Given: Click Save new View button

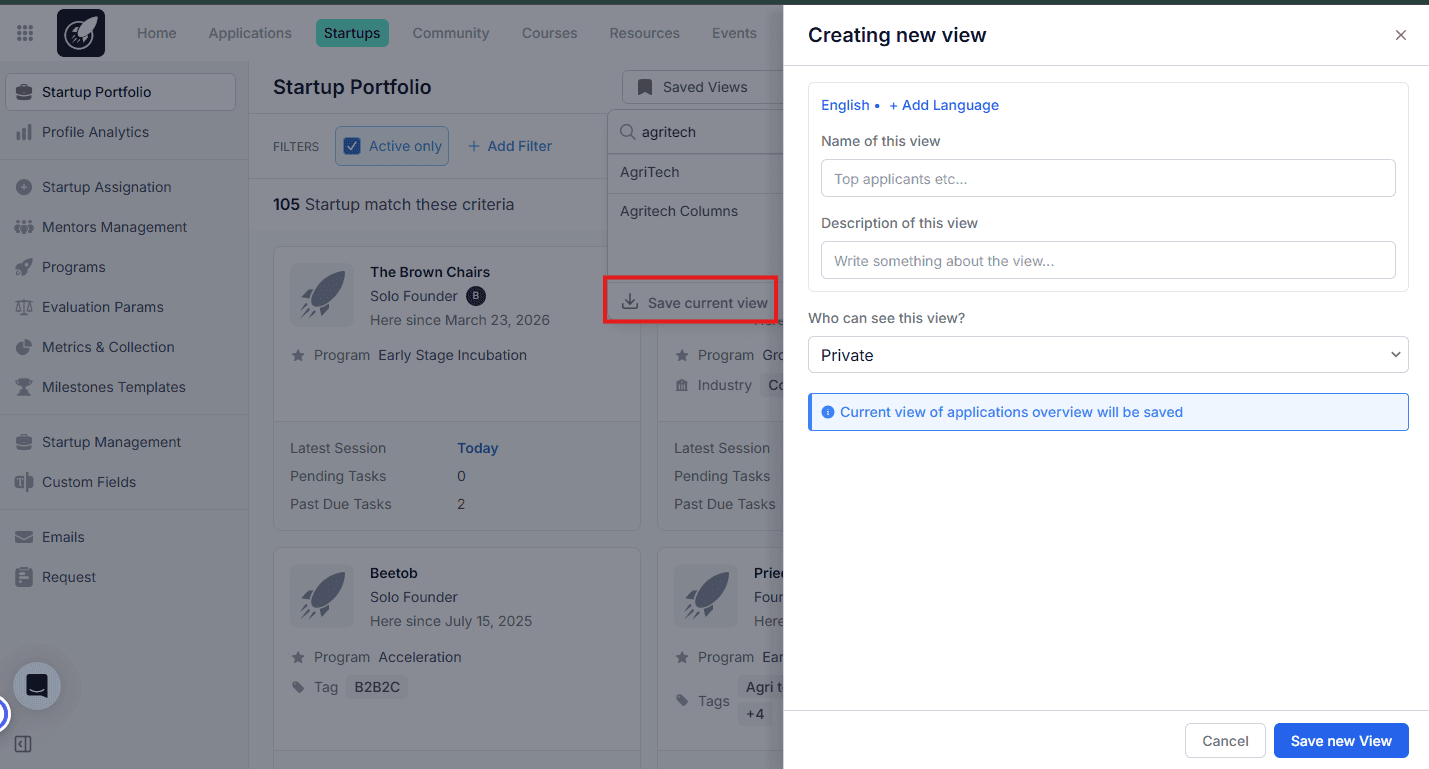Looking at the screenshot, I should pyautogui.click(x=1341, y=741).
